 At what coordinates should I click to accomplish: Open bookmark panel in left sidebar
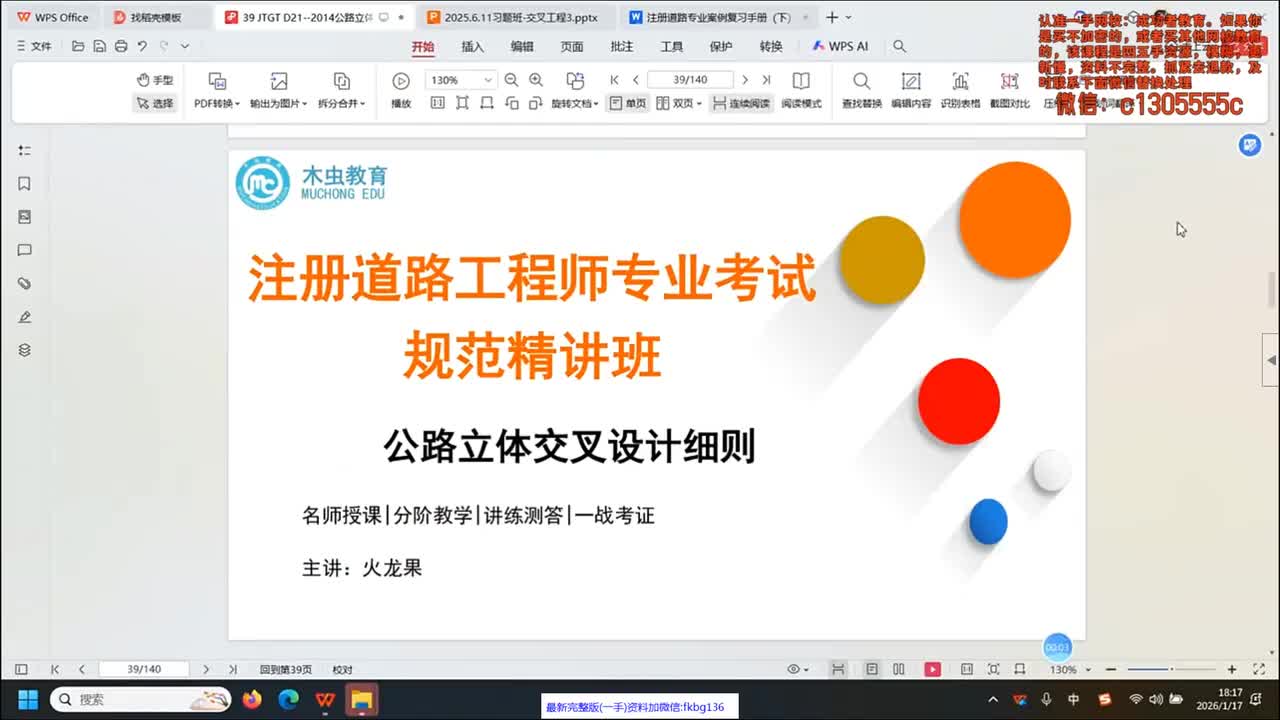click(25, 183)
